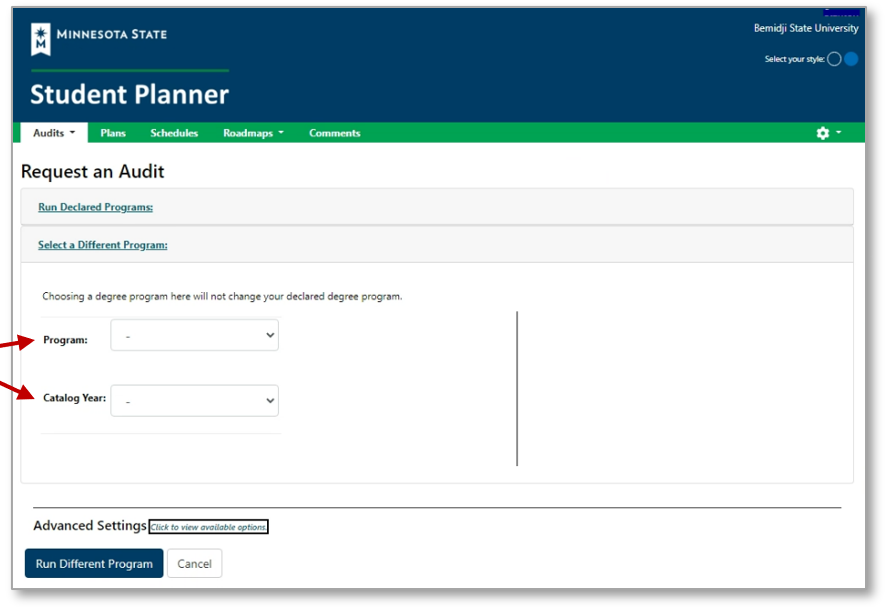The image size is (892, 607).
Task: Click the Minnesota State logo icon
Action: click(x=41, y=39)
